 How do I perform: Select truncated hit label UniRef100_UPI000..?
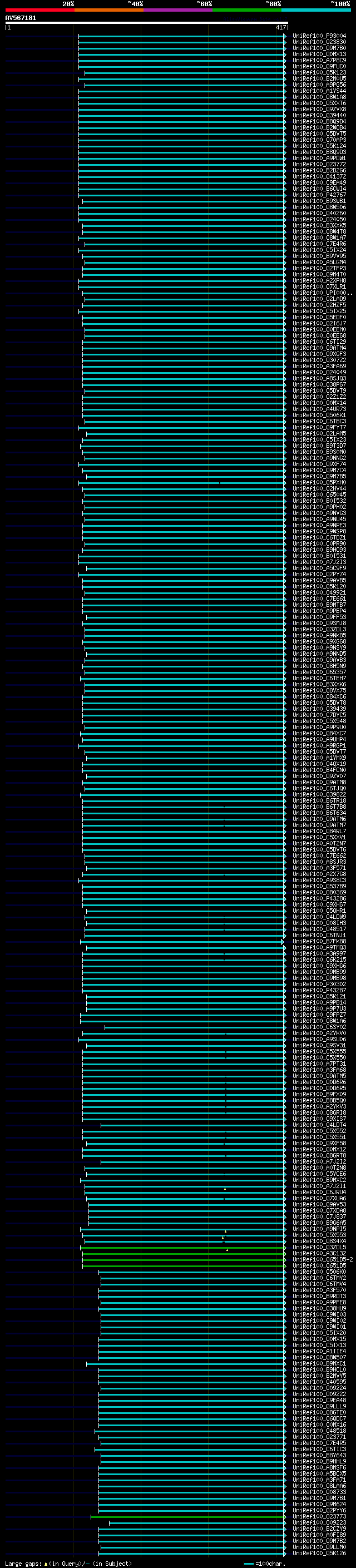(x=322, y=293)
